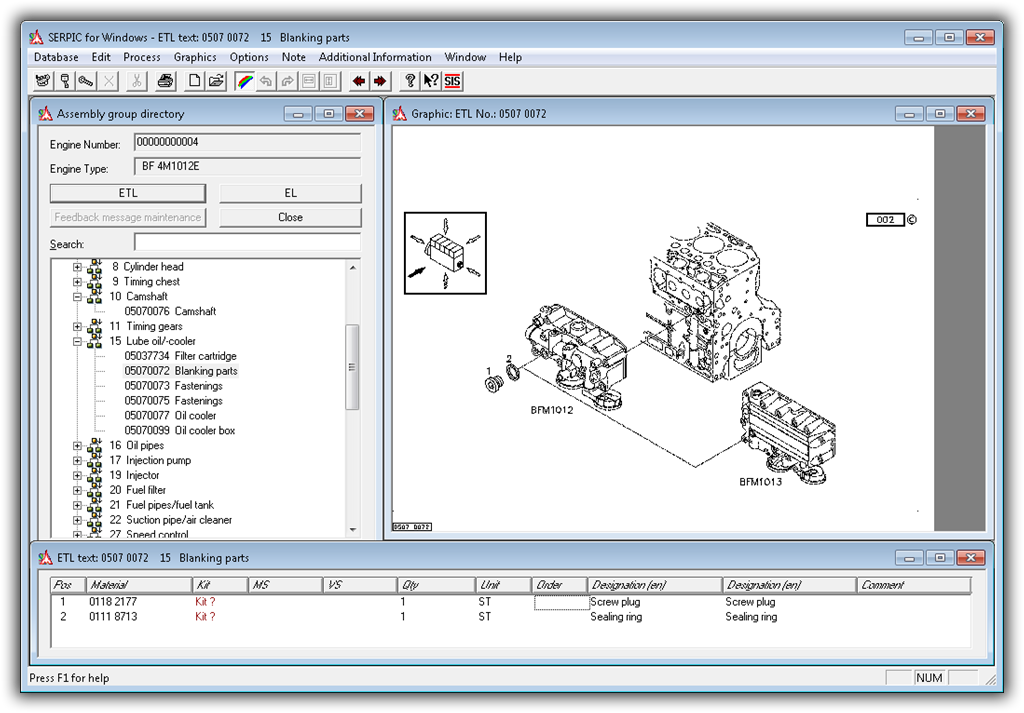The width and height of the screenshot is (1024, 713).
Task: Click the context help pointer icon
Action: click(431, 81)
